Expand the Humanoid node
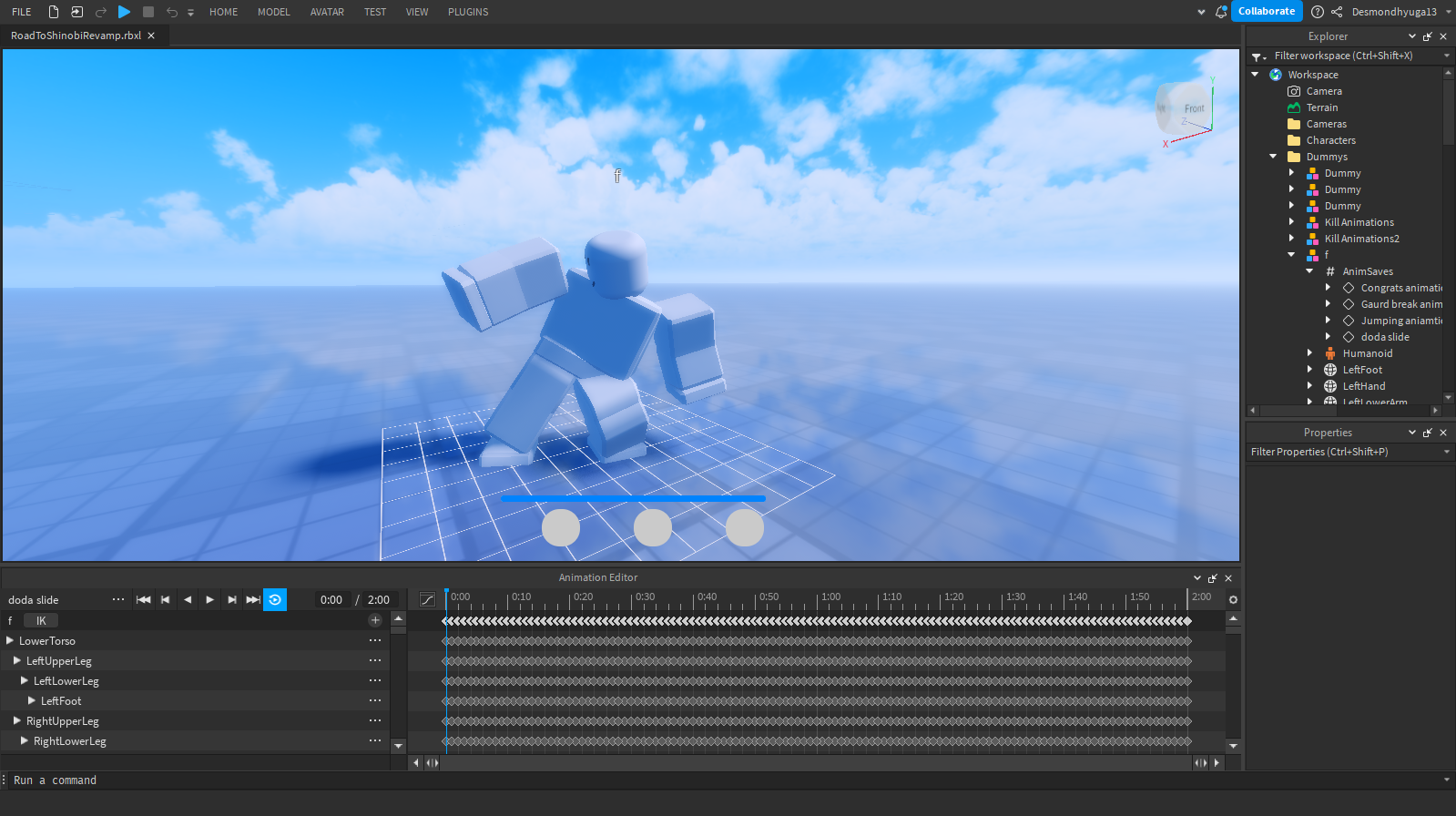Viewport: 1456px width, 816px height. 1310,353
